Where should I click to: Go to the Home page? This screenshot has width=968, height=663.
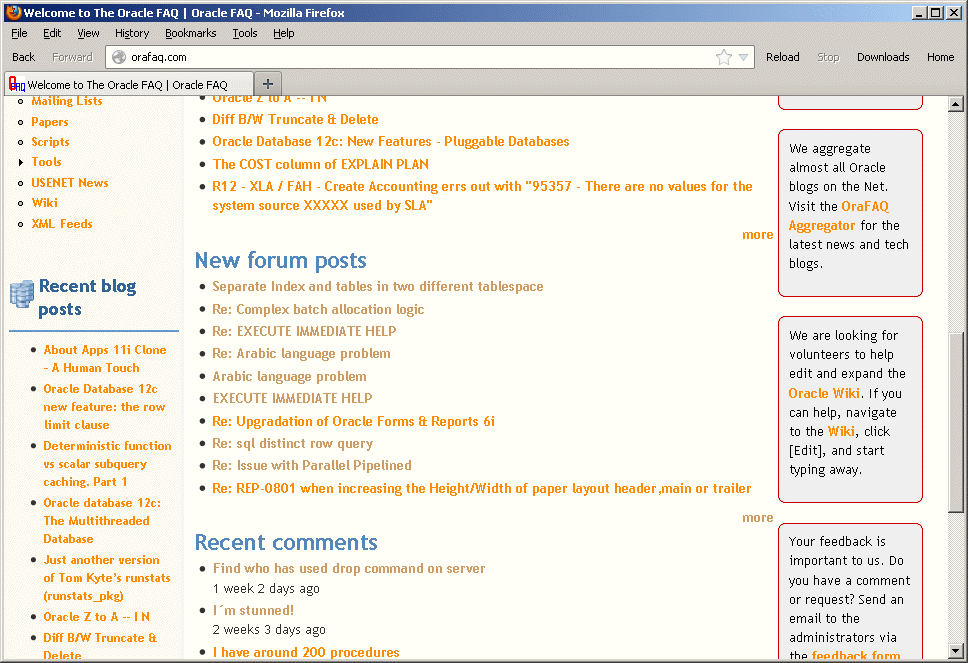coord(940,57)
